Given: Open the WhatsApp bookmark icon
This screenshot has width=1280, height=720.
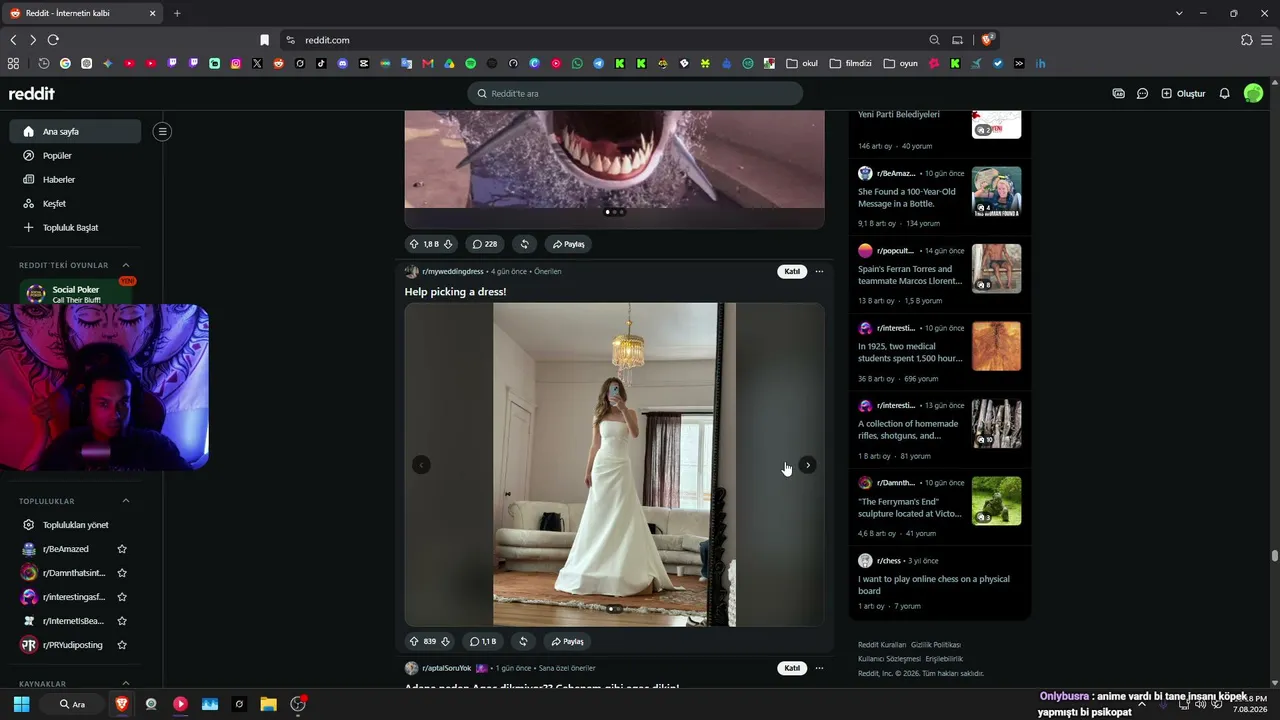Looking at the screenshot, I should (x=577, y=63).
